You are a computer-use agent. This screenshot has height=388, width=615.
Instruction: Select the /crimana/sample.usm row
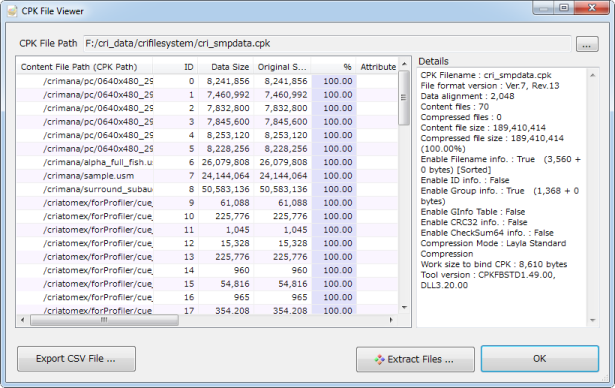click(x=207, y=176)
